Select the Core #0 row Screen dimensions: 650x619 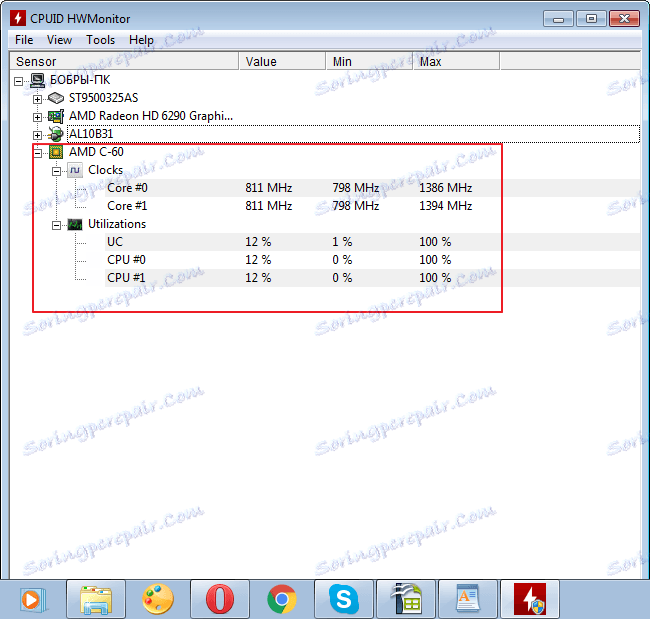(x=373, y=188)
